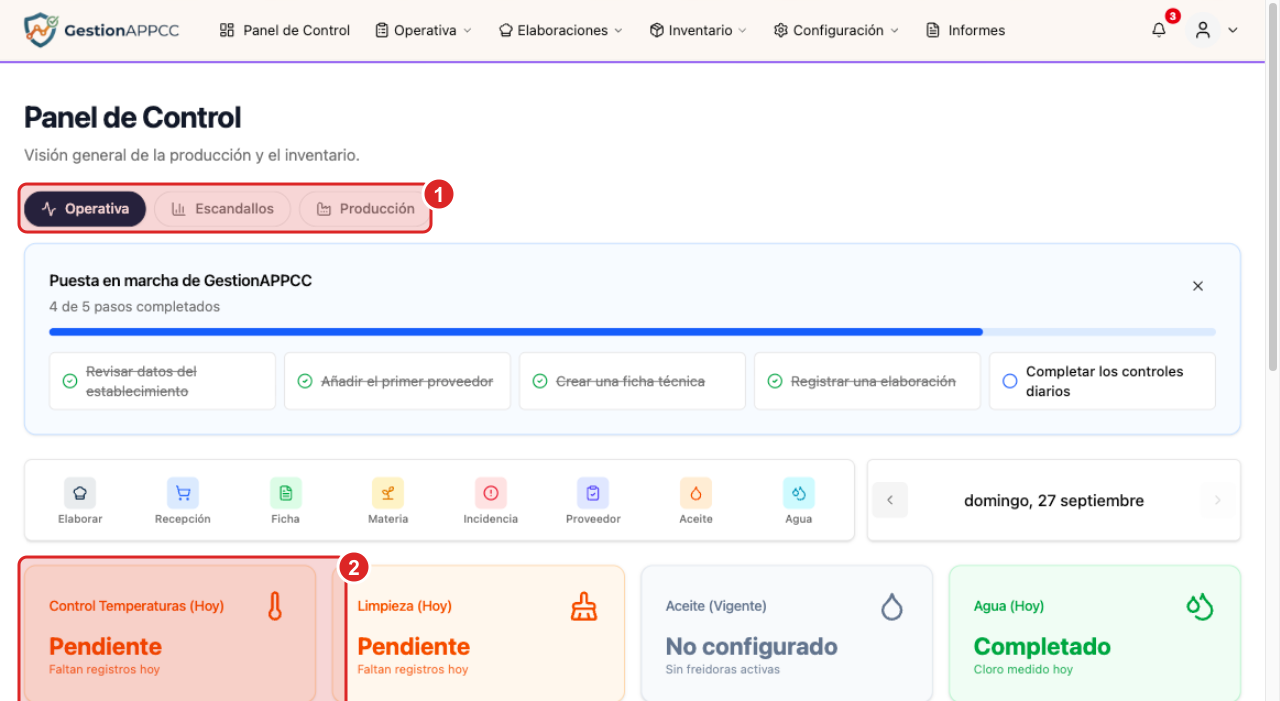Viewport: 1280px width, 701px height.
Task: Go to next day with right arrow
Action: tap(1218, 500)
